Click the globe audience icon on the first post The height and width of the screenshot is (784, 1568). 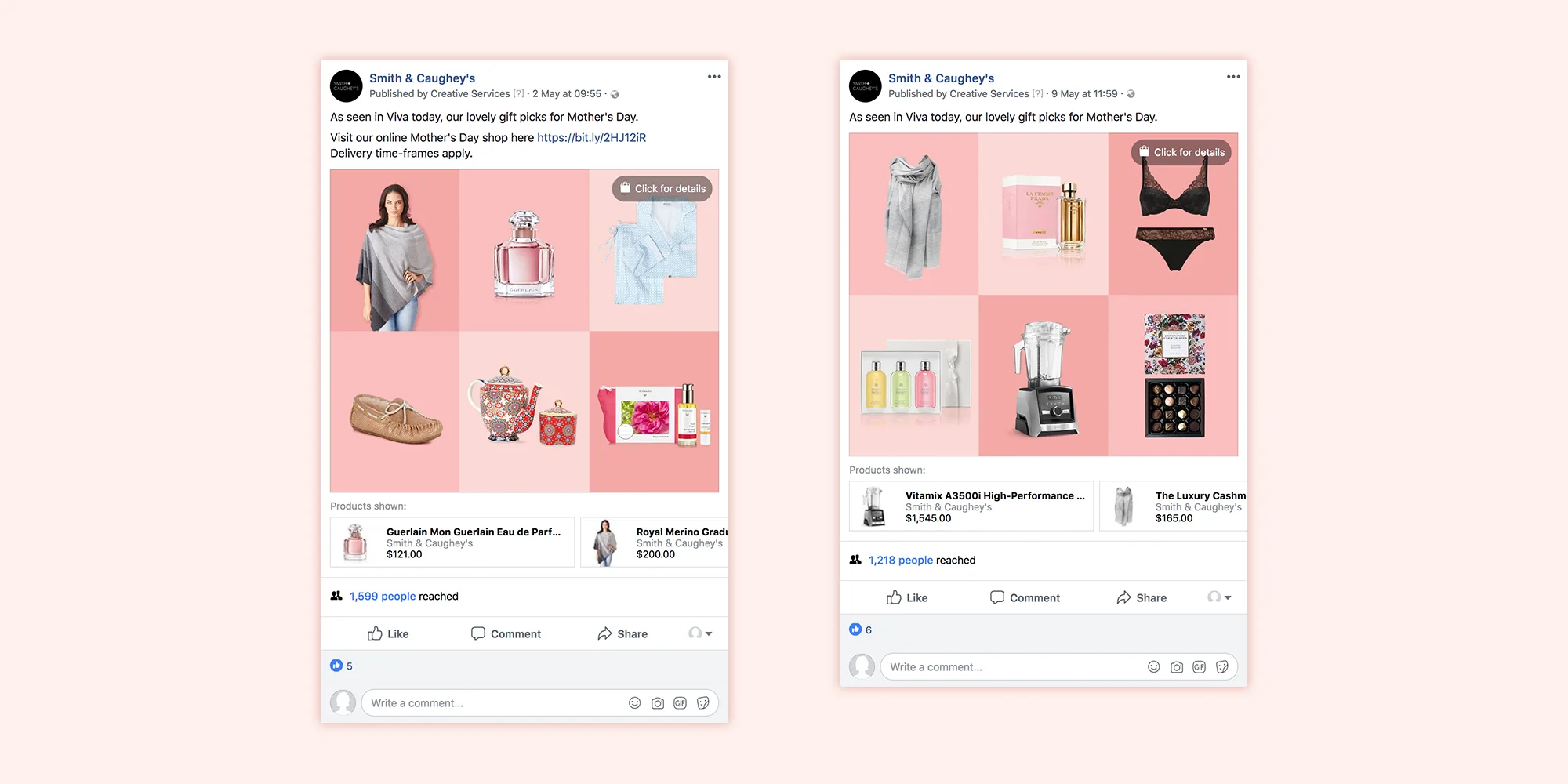pyautogui.click(x=615, y=93)
